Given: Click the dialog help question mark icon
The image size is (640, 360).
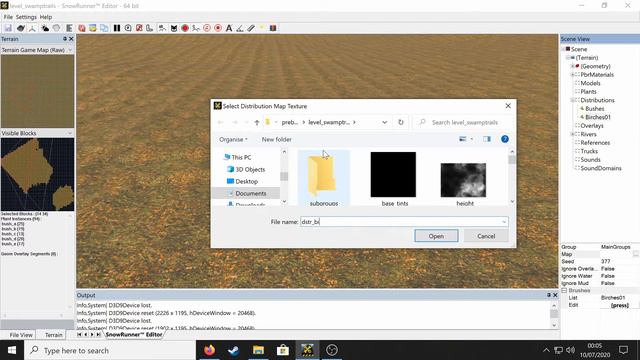Looking at the screenshot, I should pos(505,139).
